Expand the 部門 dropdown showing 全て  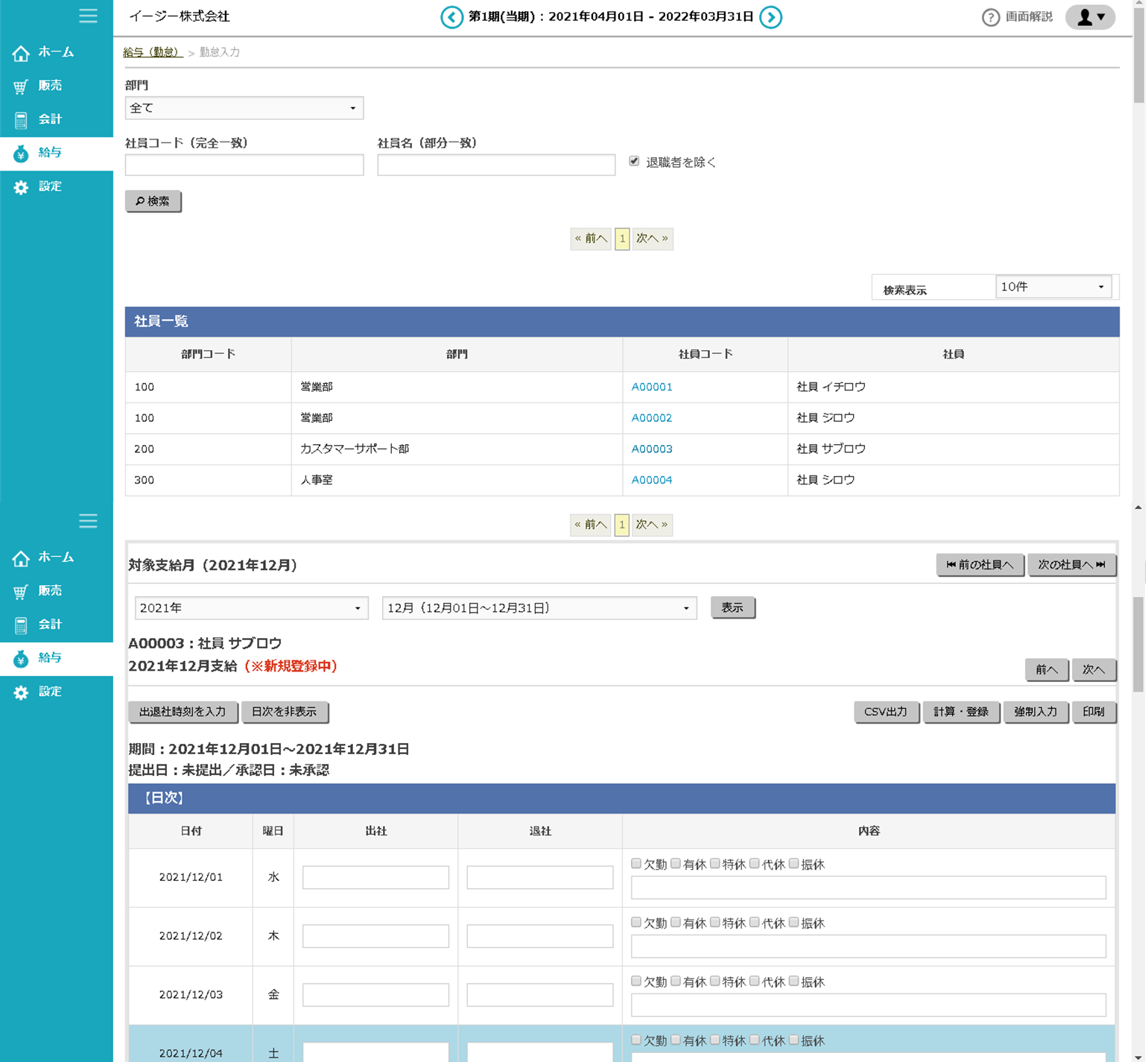(244, 108)
